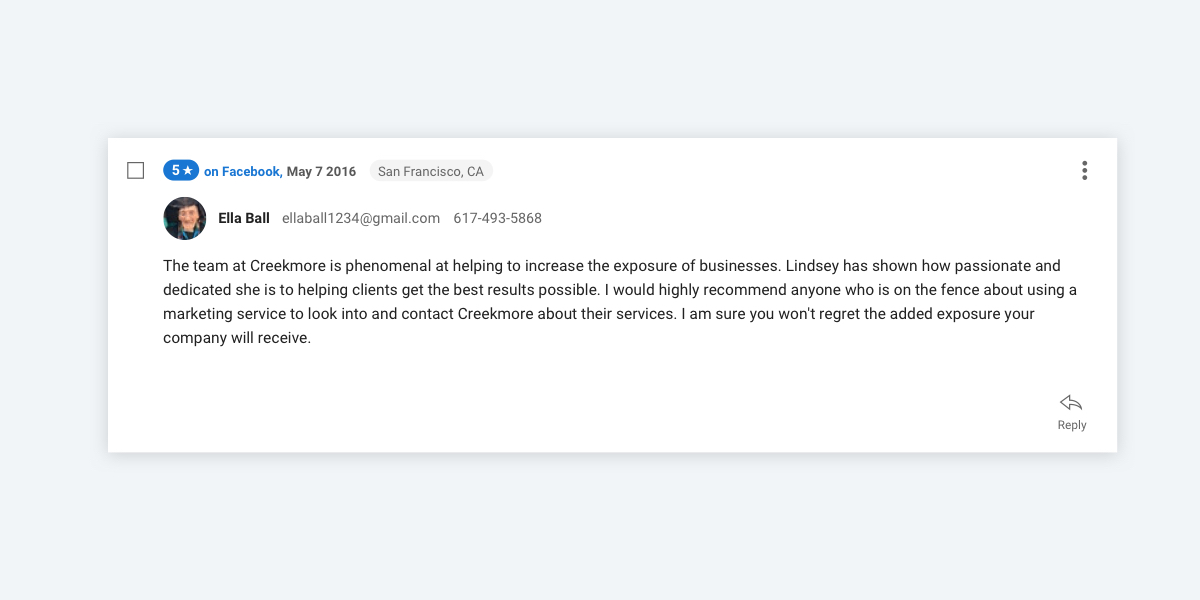
Task: Open the 'on Facebook' source link
Action: [x=242, y=172]
